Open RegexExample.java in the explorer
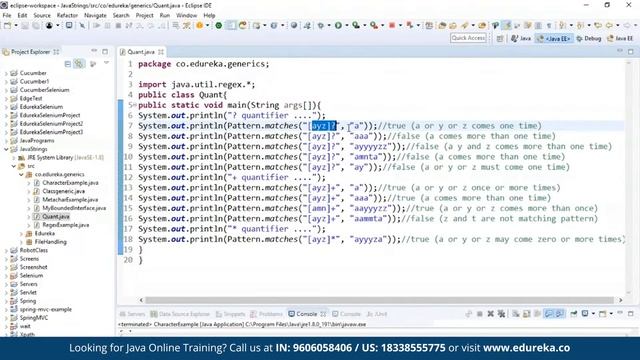 (66, 225)
